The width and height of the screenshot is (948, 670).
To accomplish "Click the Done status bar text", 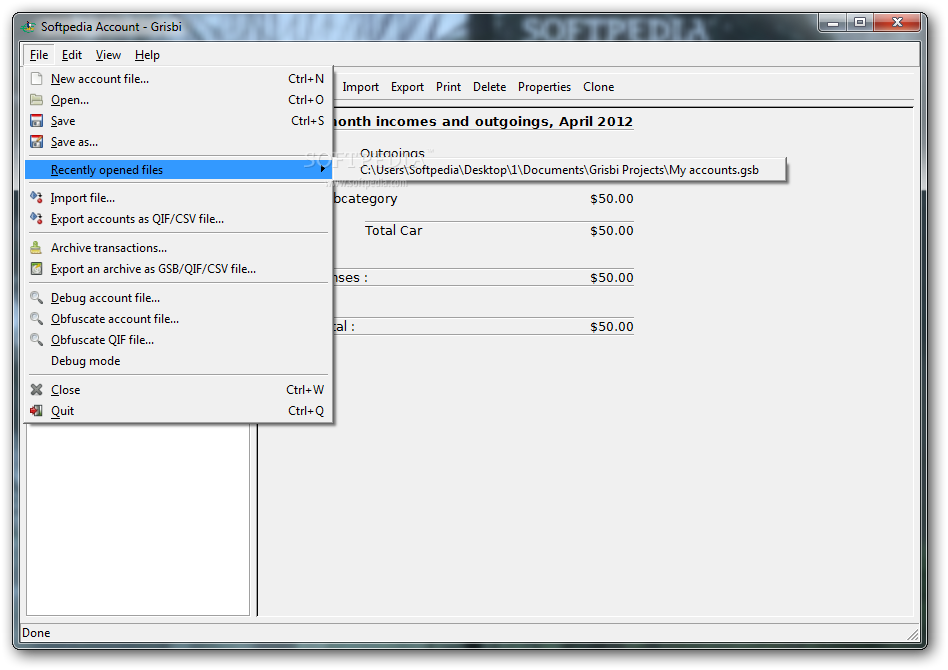I will [x=36, y=633].
